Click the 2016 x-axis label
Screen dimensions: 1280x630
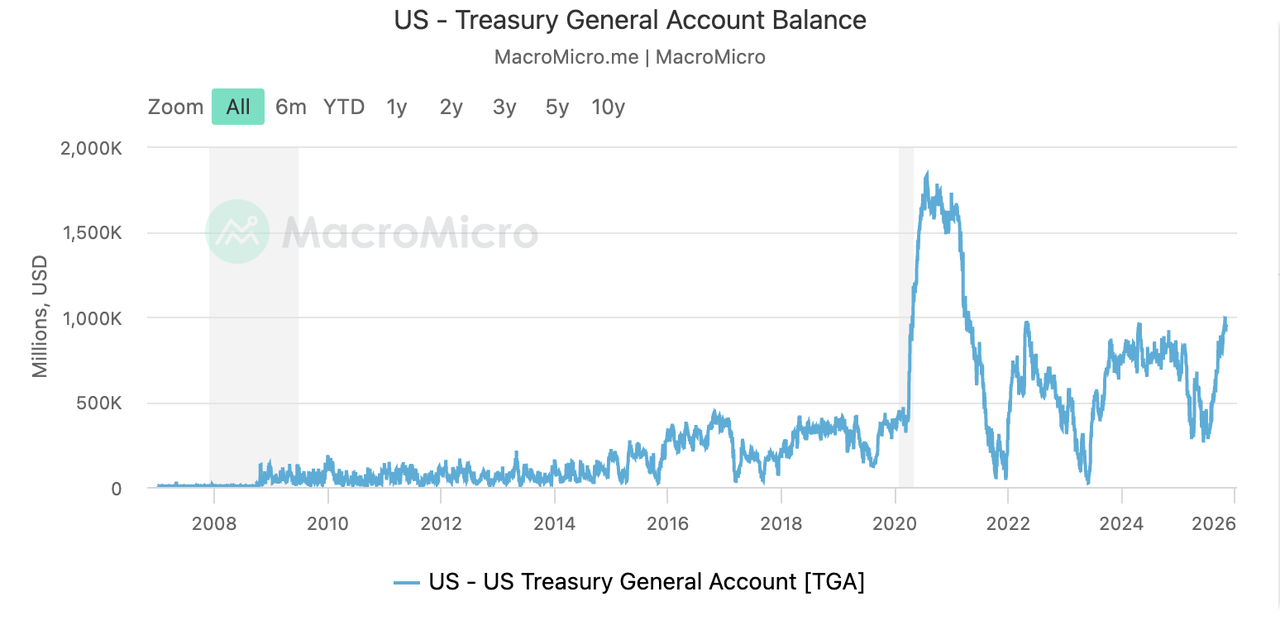pyautogui.click(x=667, y=523)
